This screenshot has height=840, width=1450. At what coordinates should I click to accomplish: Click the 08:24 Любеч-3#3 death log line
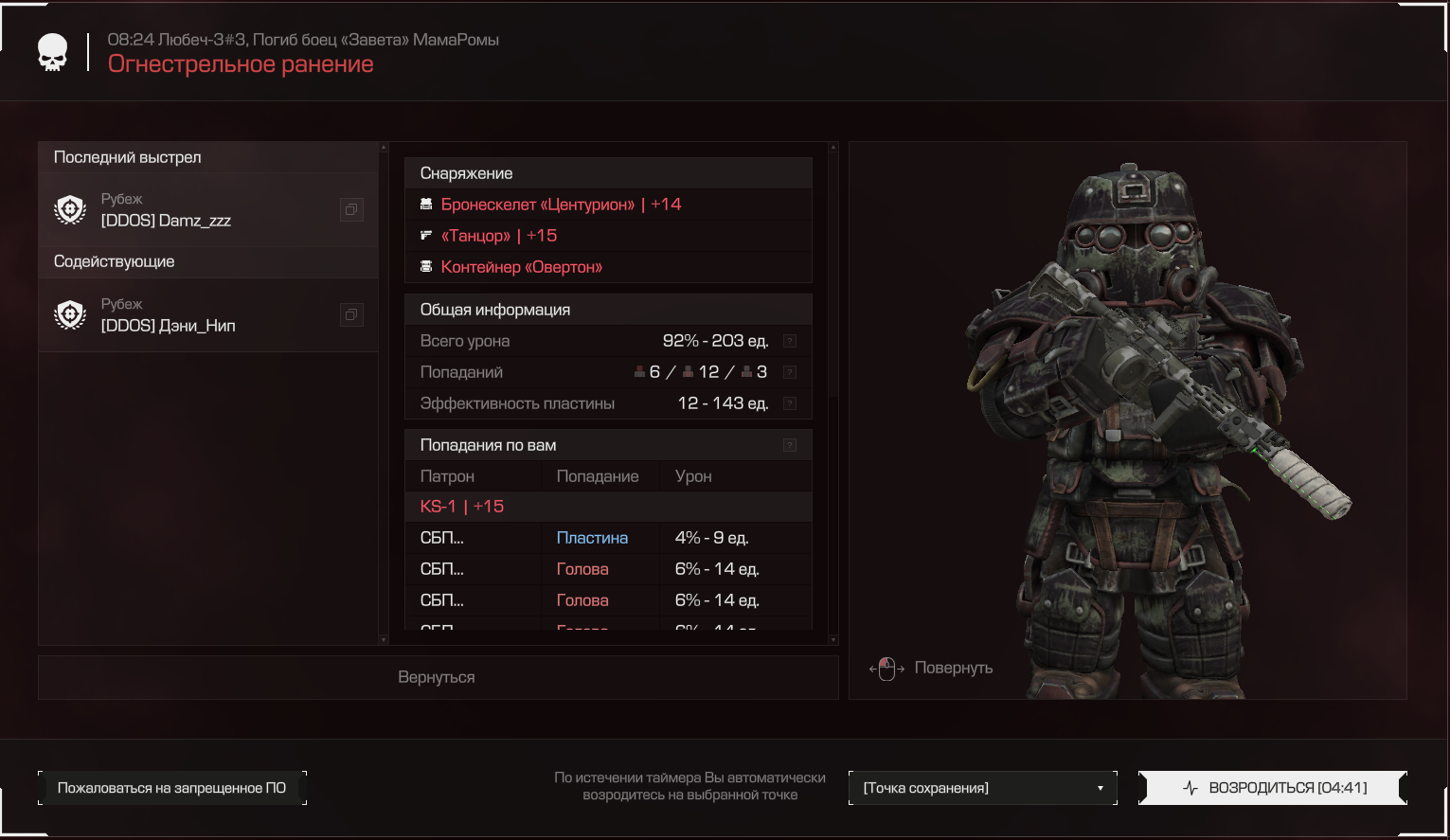click(303, 40)
